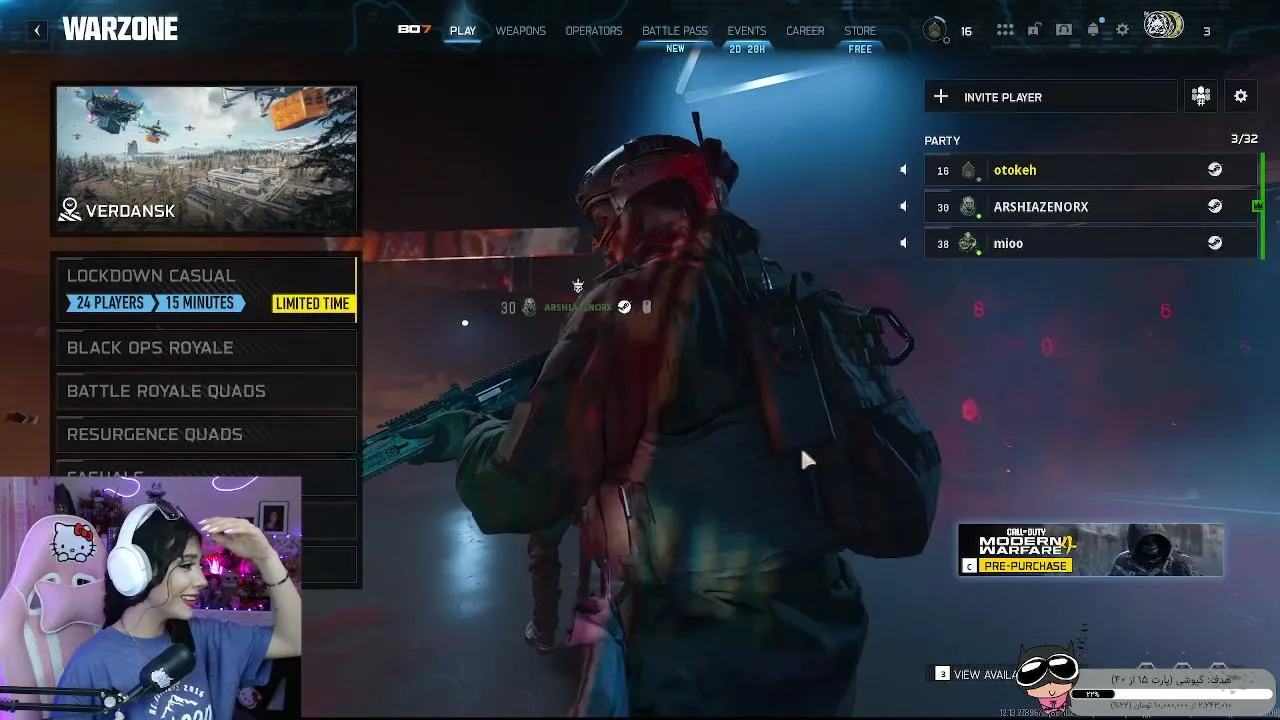This screenshot has width=1280, height=720.
Task: Open the player rank emblem icon
Action: pyautogui.click(x=935, y=30)
